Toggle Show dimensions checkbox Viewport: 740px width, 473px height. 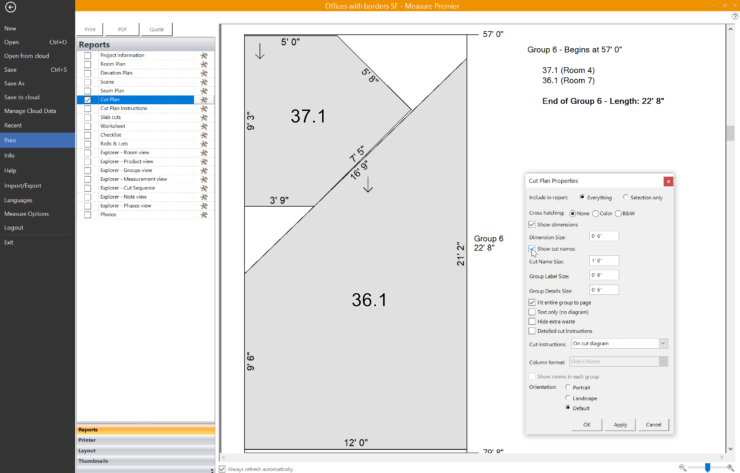point(532,224)
